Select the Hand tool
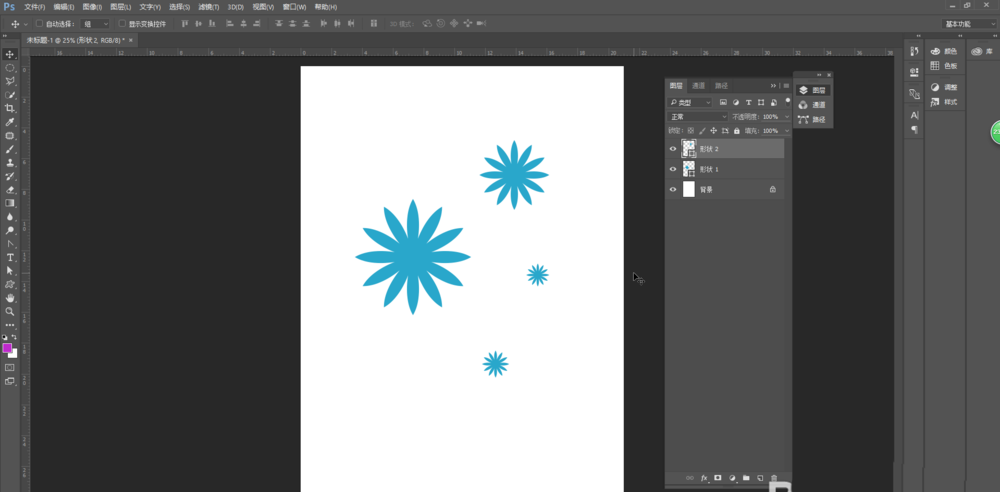1000x492 pixels. pos(10,298)
